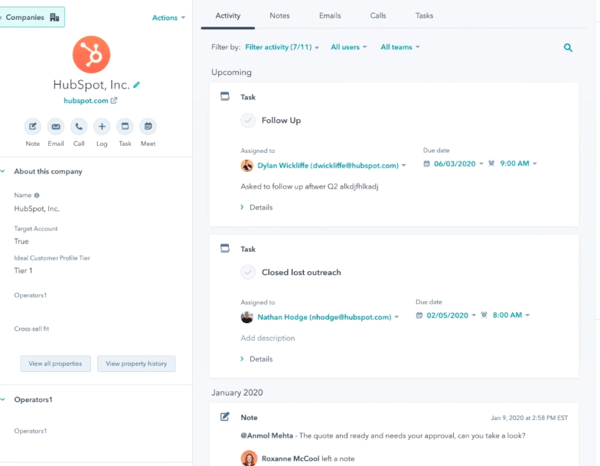Switch to the Activity tab
The height and width of the screenshot is (466, 600).
pyautogui.click(x=228, y=16)
